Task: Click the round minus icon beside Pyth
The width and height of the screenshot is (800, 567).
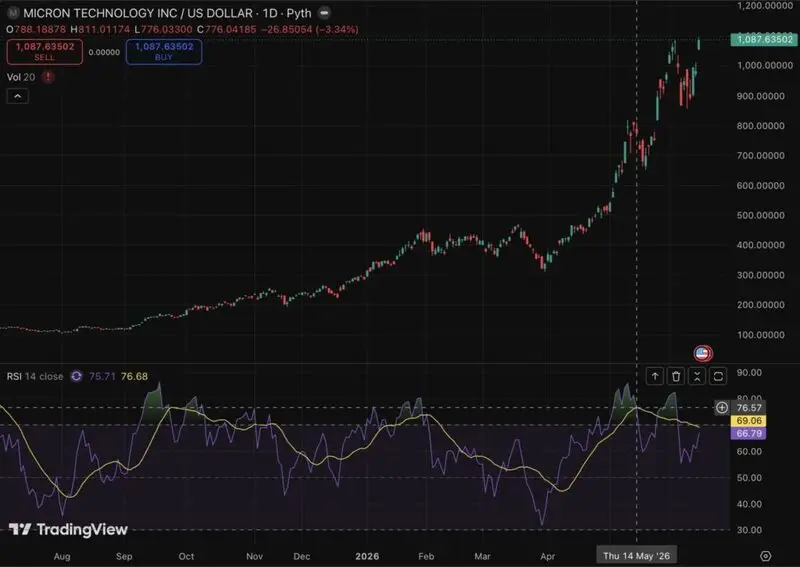Action: tap(324, 13)
